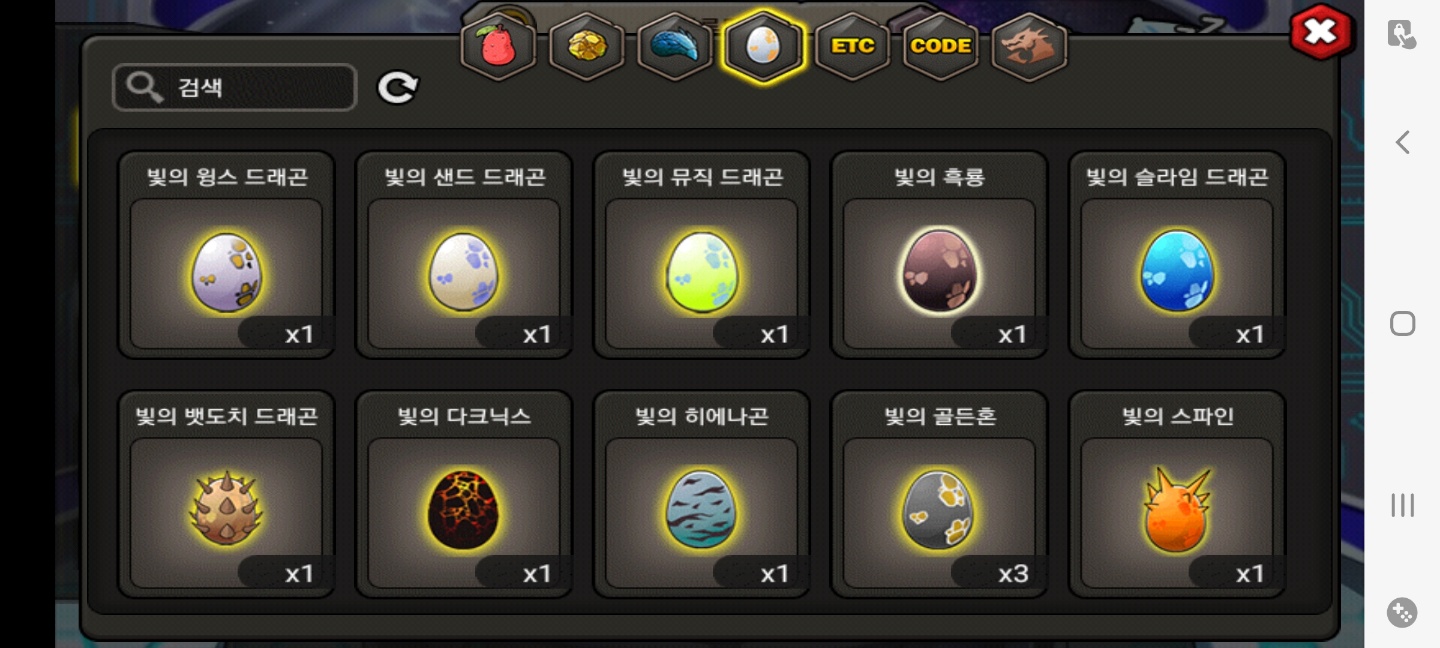
Task: Open the red fruit food tab
Action: 498,46
